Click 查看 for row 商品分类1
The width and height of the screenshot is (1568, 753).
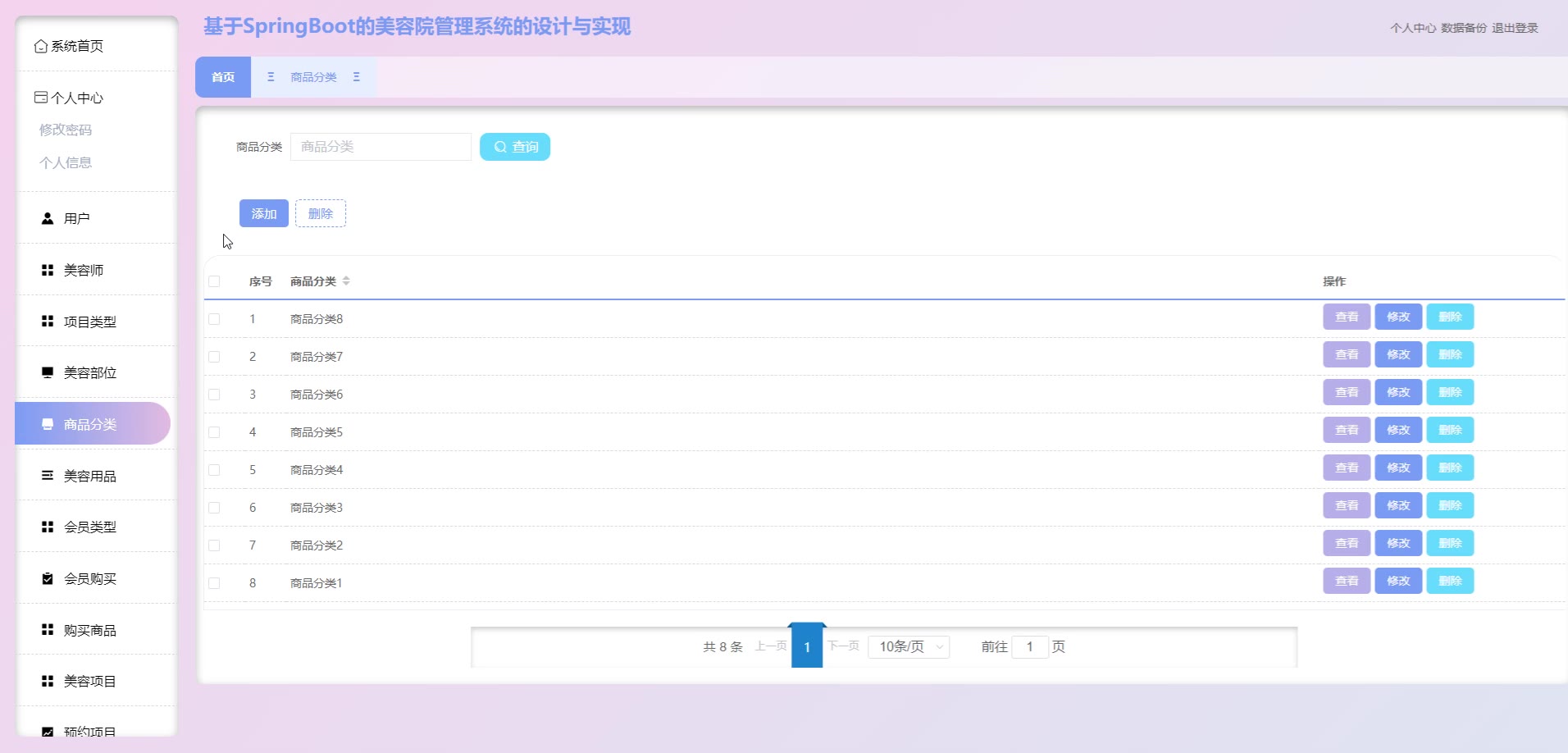tap(1347, 581)
